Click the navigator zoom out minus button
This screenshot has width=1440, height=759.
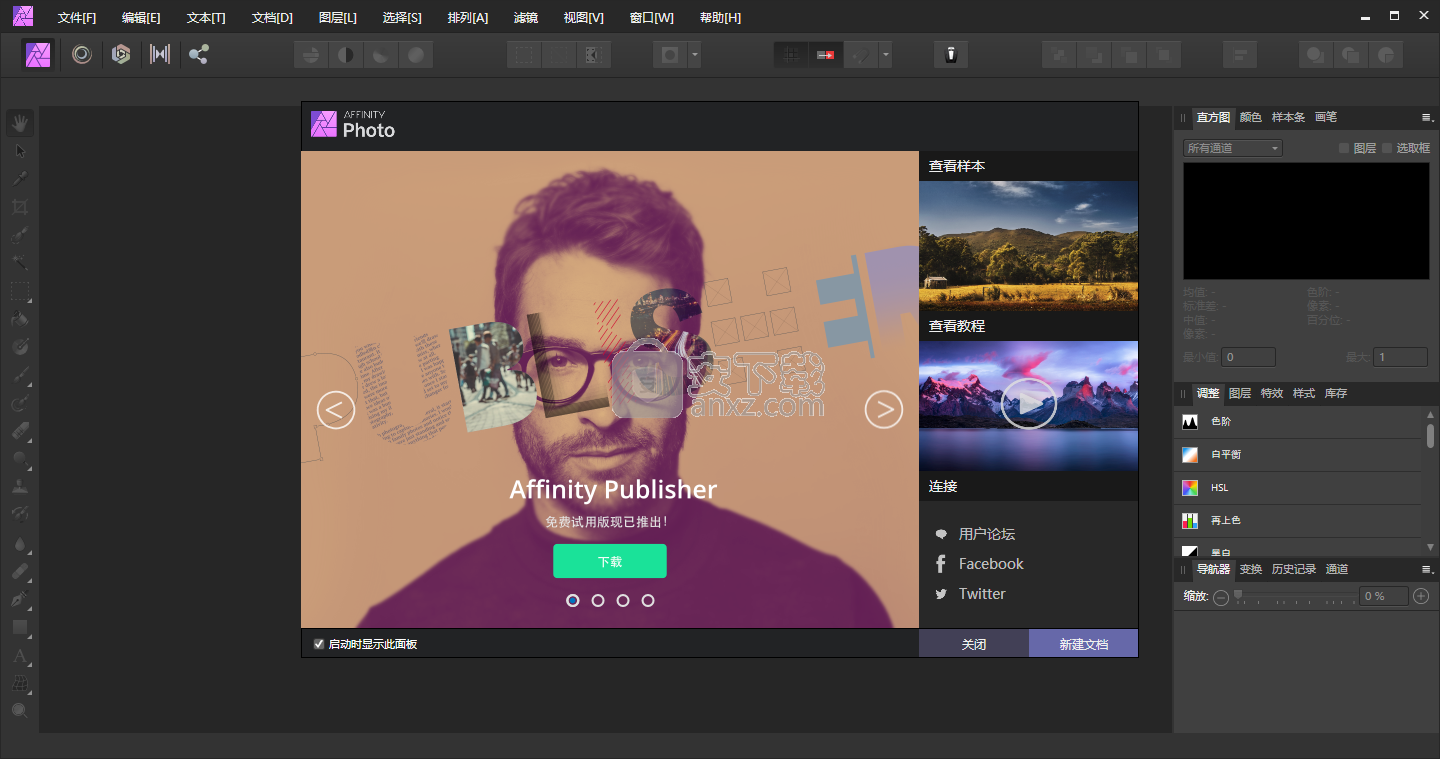1221,596
